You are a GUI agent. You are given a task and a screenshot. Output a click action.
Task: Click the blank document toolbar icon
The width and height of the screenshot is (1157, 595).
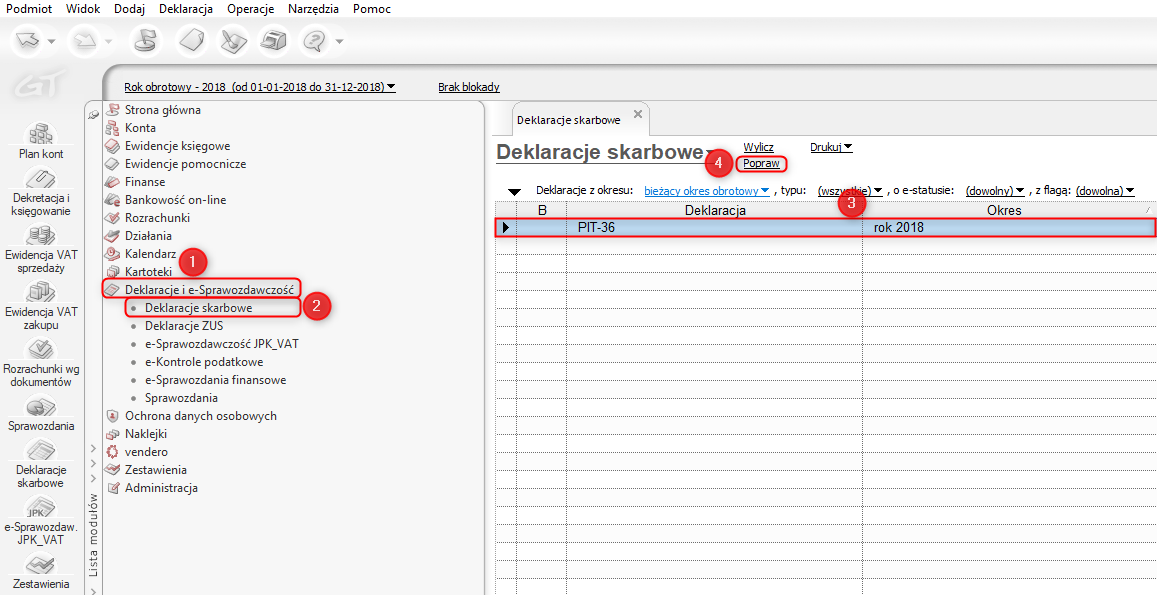point(191,41)
